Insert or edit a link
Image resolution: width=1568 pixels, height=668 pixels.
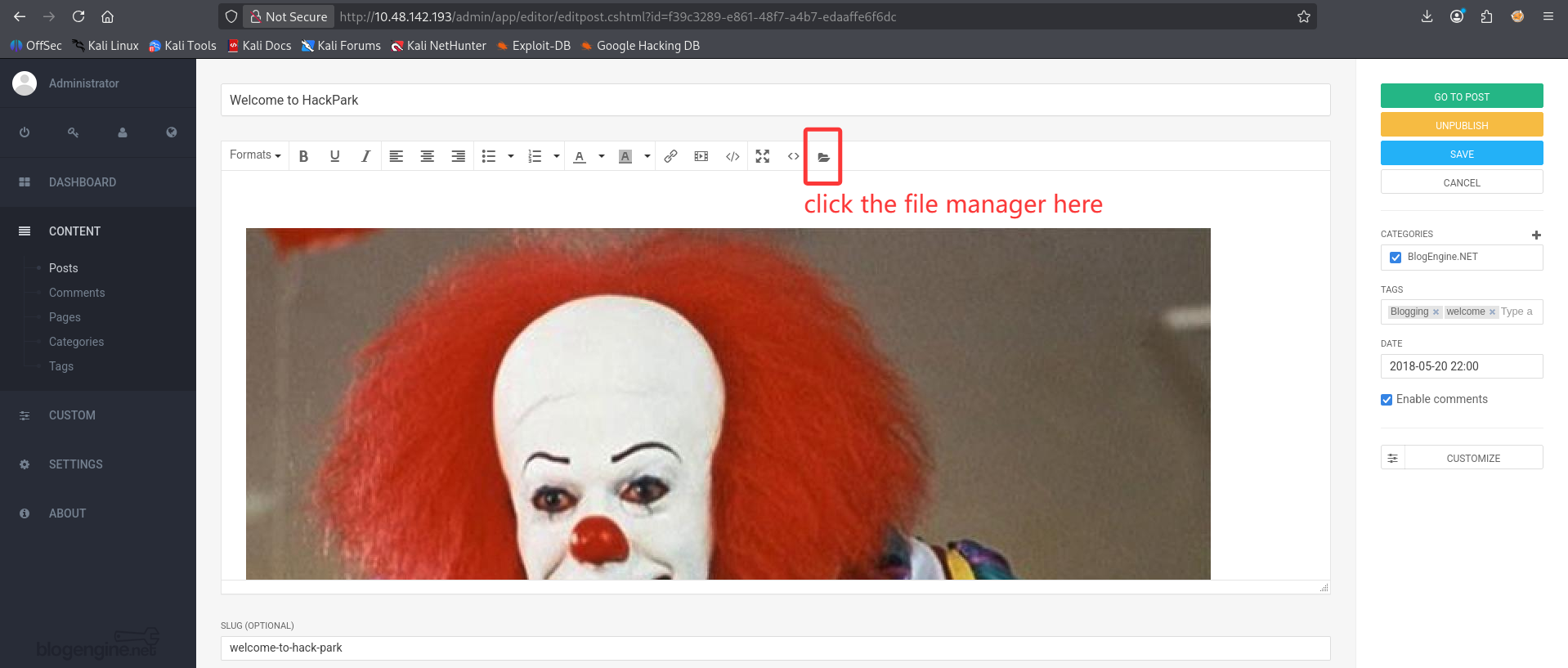click(670, 156)
